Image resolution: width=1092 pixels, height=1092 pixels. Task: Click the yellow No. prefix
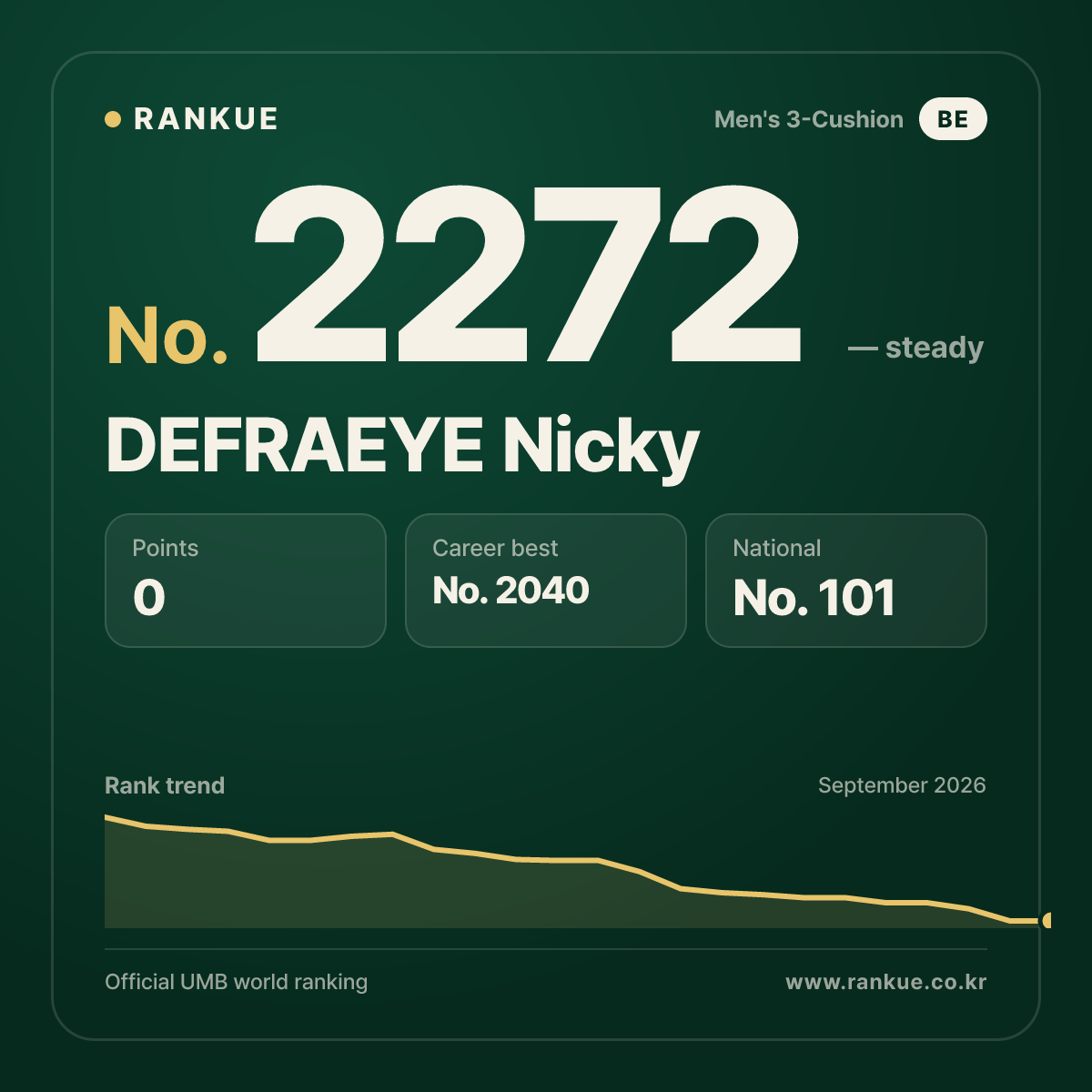167,336
